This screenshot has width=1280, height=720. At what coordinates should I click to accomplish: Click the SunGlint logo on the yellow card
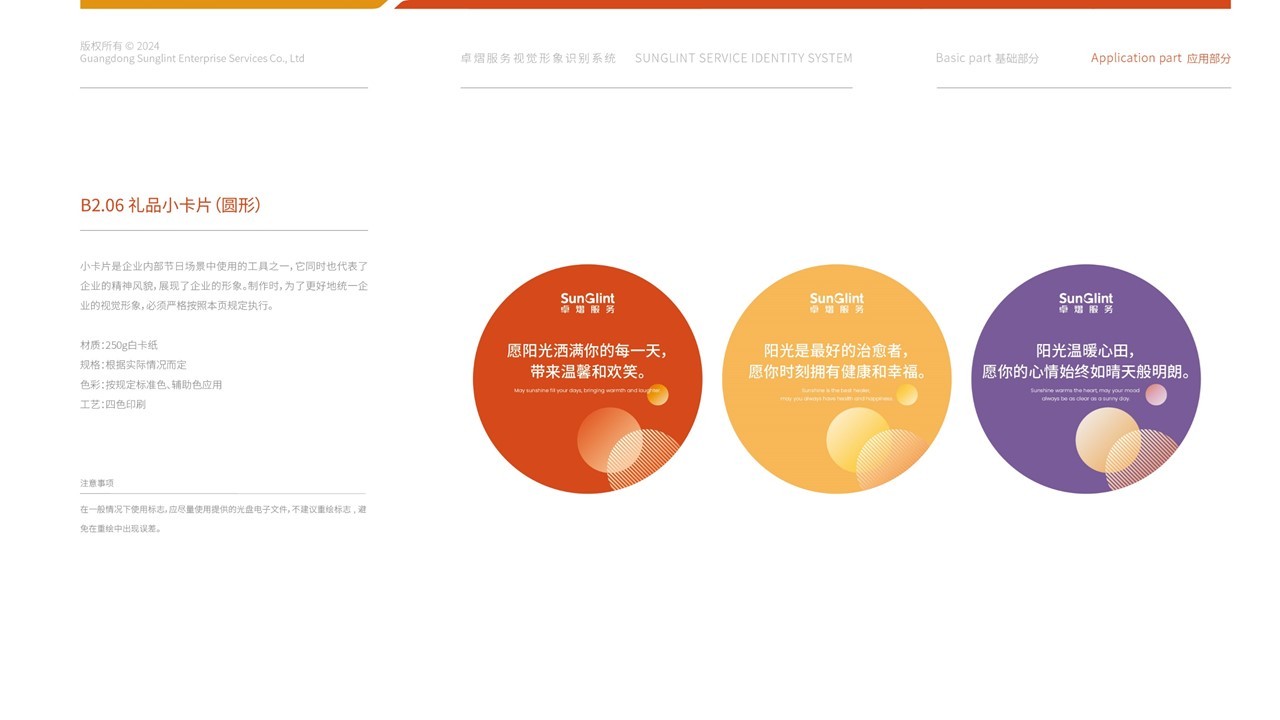click(x=836, y=301)
